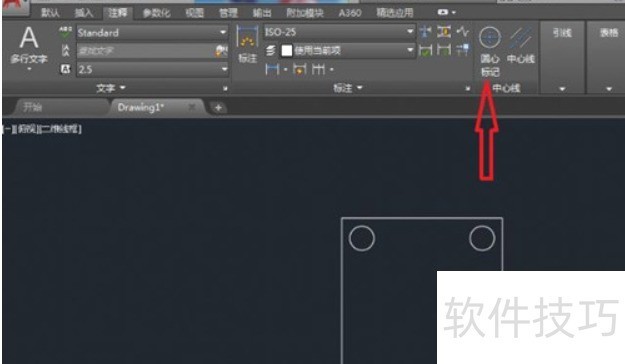The width and height of the screenshot is (625, 364).
Task: Click the white dimension layer color swatch
Action: (287, 50)
